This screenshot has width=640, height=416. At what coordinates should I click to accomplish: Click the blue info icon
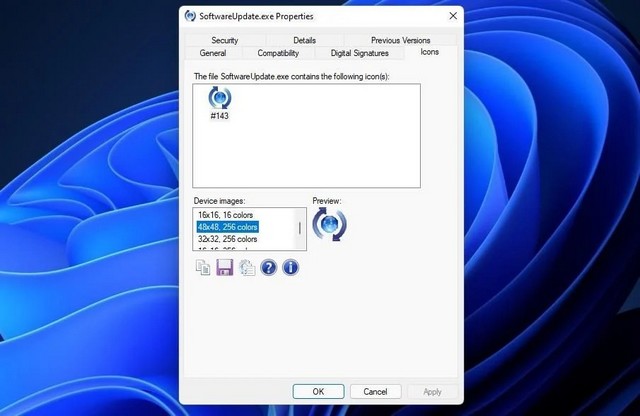(x=291, y=267)
